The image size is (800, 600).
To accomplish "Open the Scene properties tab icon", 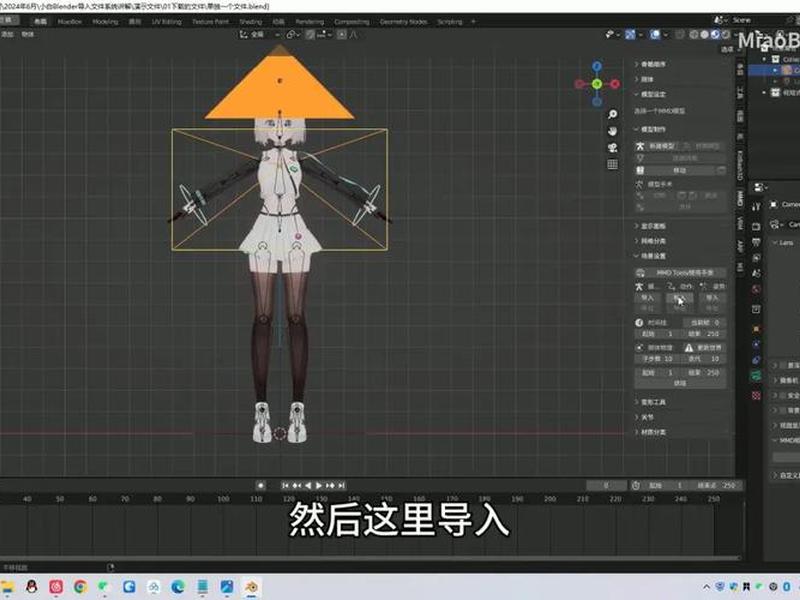I will (756, 273).
